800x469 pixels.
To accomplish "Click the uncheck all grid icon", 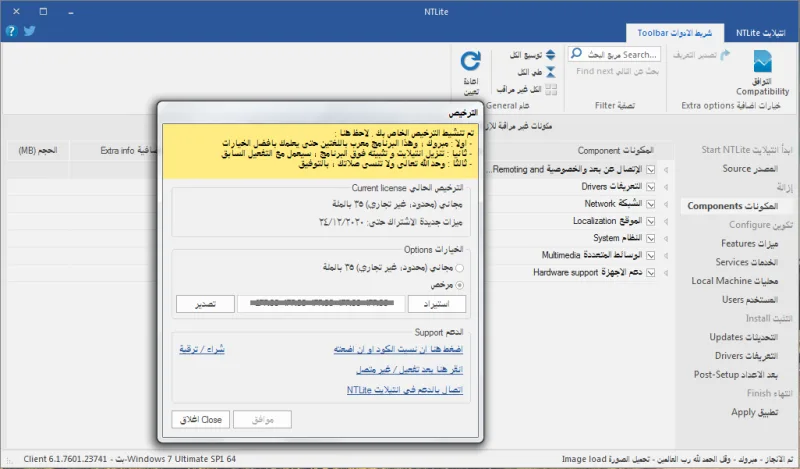I will [551, 90].
